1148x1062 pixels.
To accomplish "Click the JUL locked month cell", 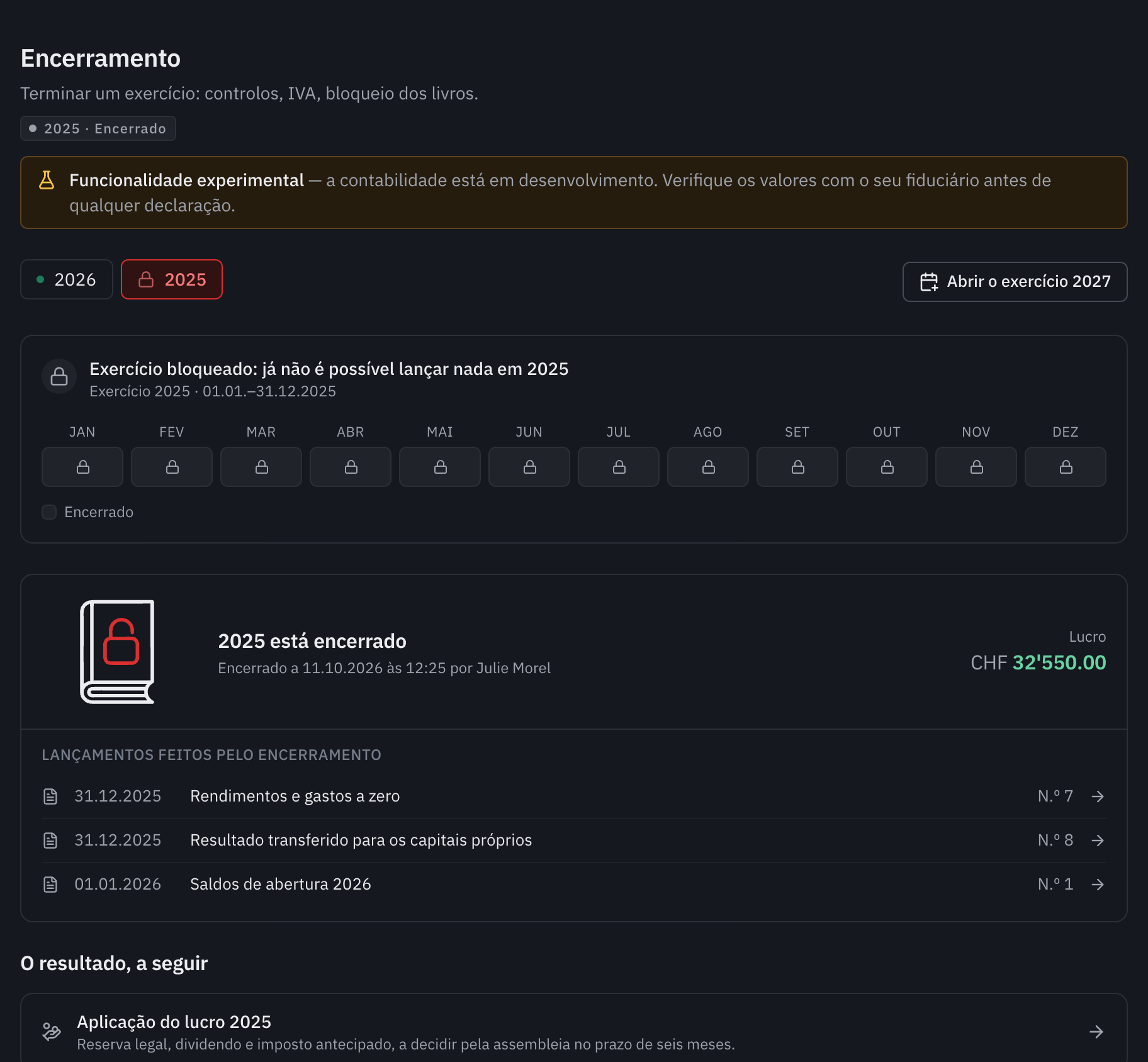I will click(619, 467).
